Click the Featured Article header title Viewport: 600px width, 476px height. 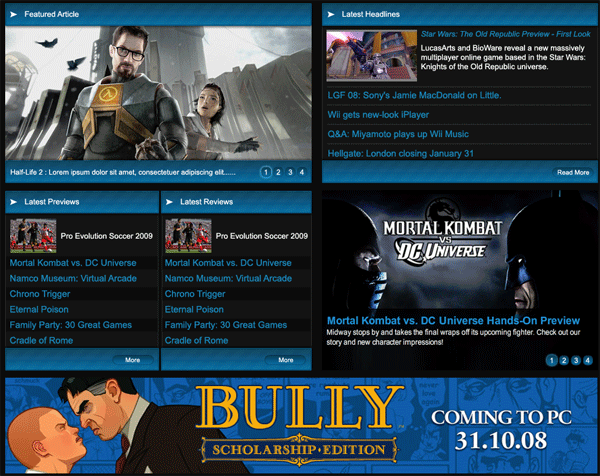[52, 14]
